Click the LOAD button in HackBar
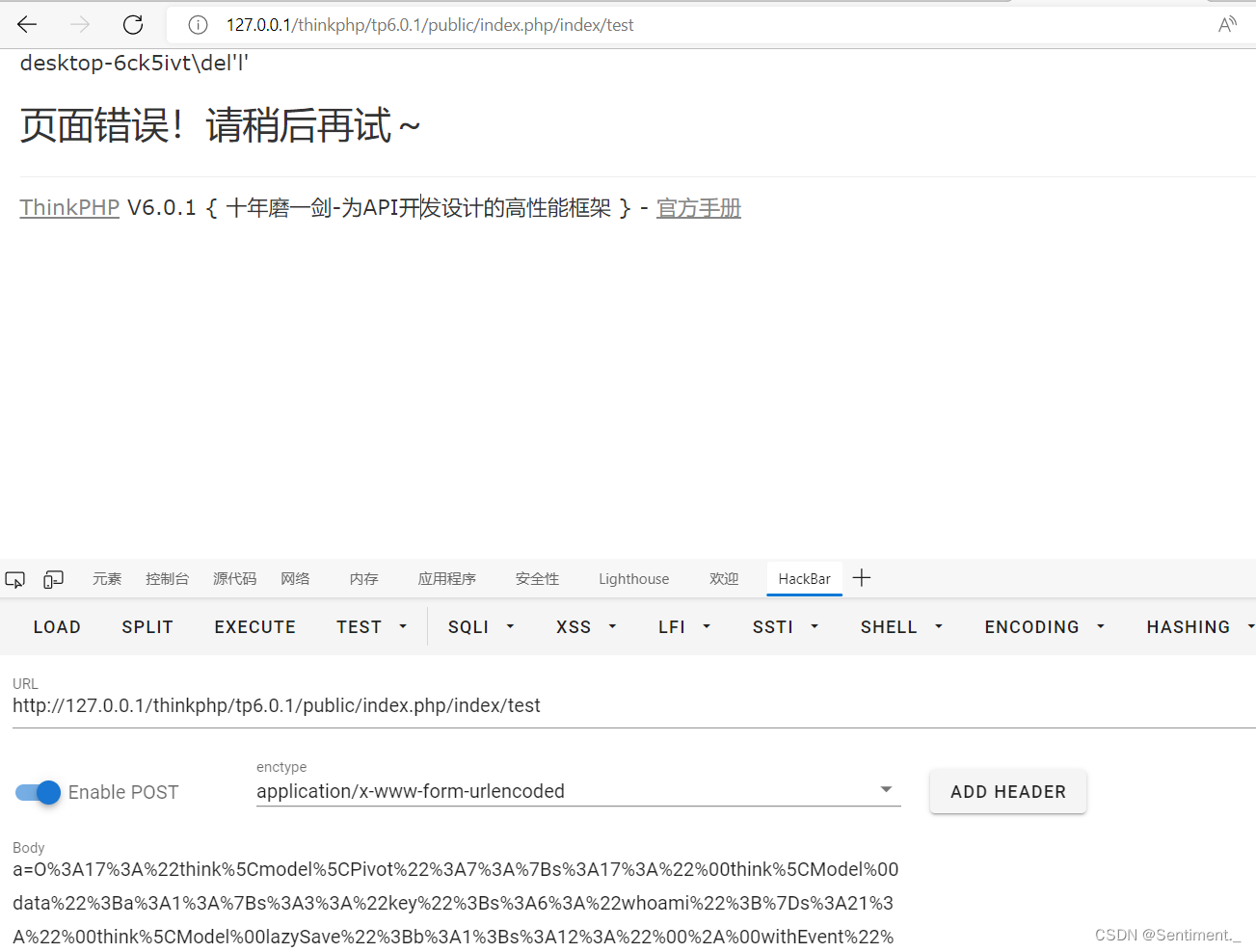Screen dimensions: 1256x952 tap(57, 627)
